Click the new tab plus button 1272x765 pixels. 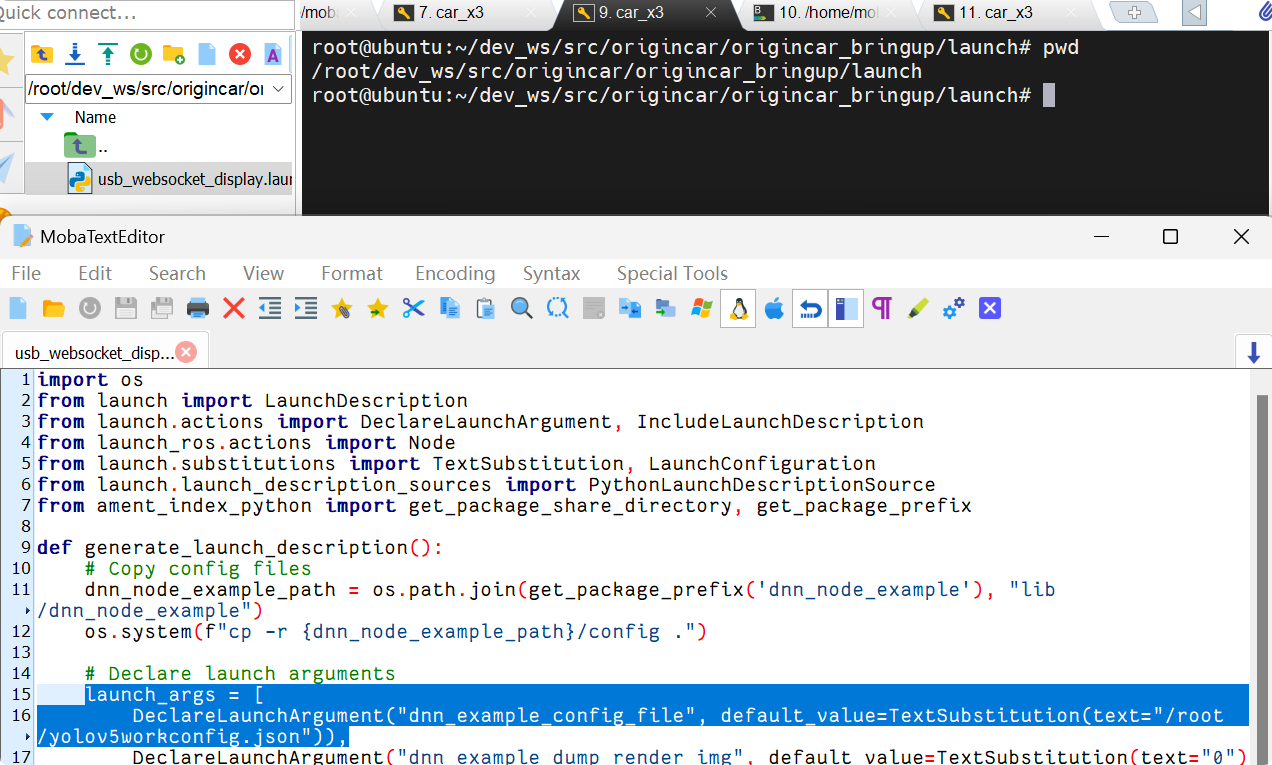[1134, 13]
